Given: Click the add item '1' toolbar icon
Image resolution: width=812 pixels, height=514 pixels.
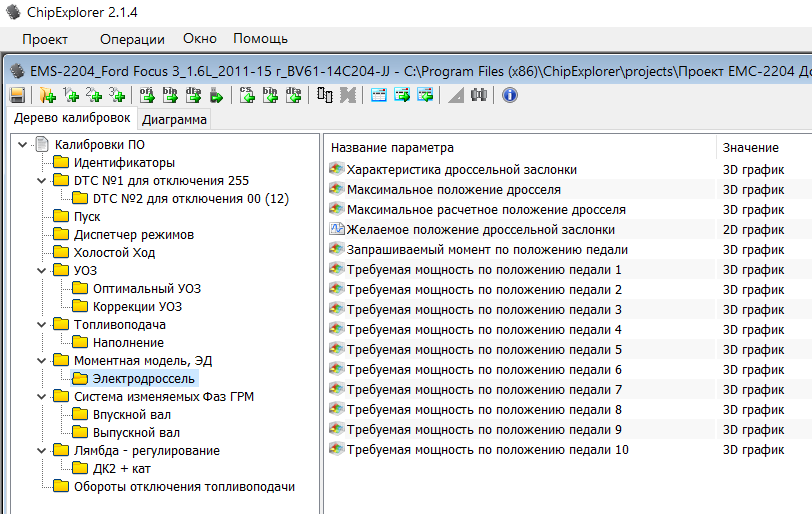Looking at the screenshot, I should (x=71, y=96).
